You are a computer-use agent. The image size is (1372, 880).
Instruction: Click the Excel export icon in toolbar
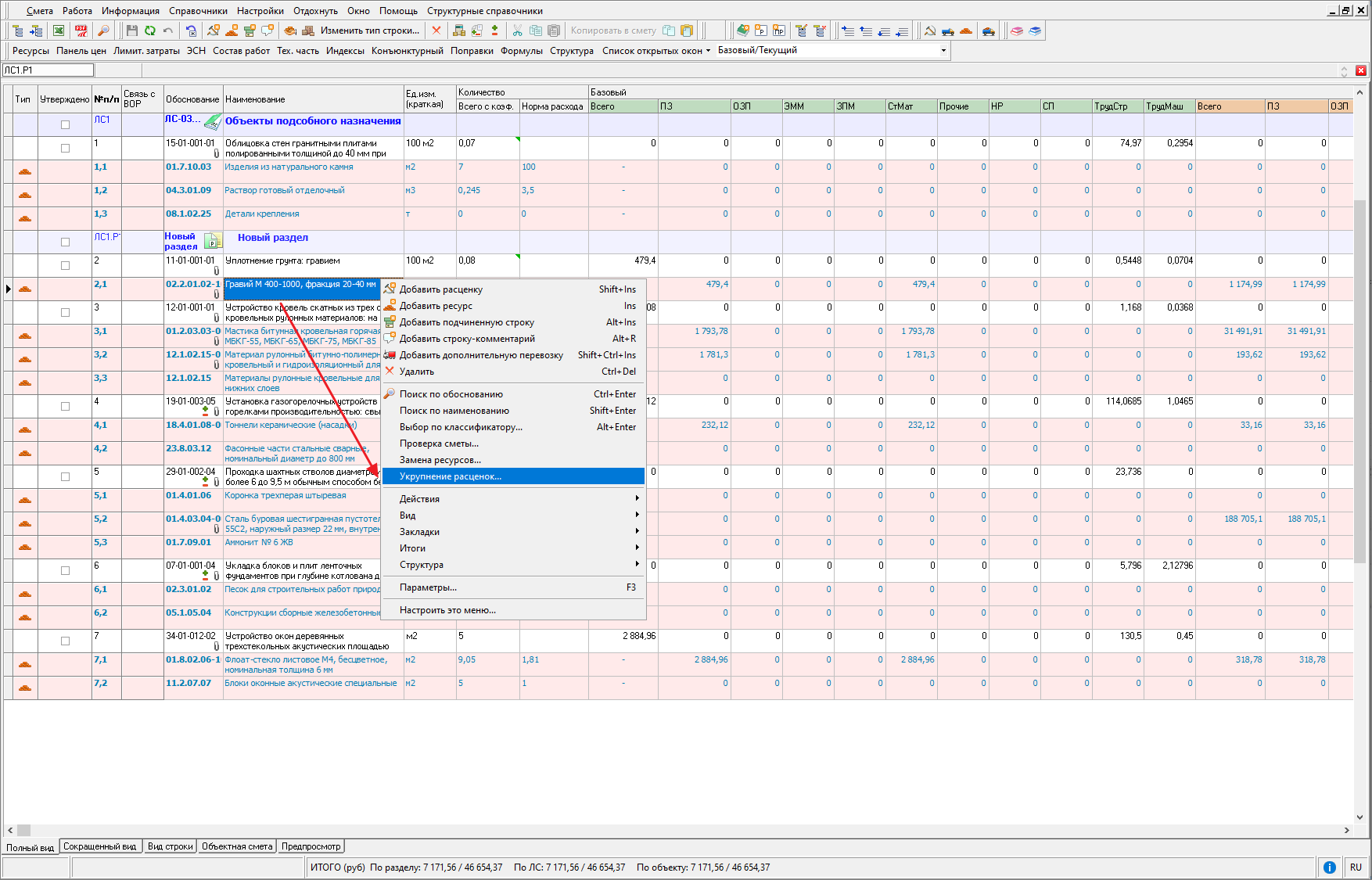coord(59,31)
